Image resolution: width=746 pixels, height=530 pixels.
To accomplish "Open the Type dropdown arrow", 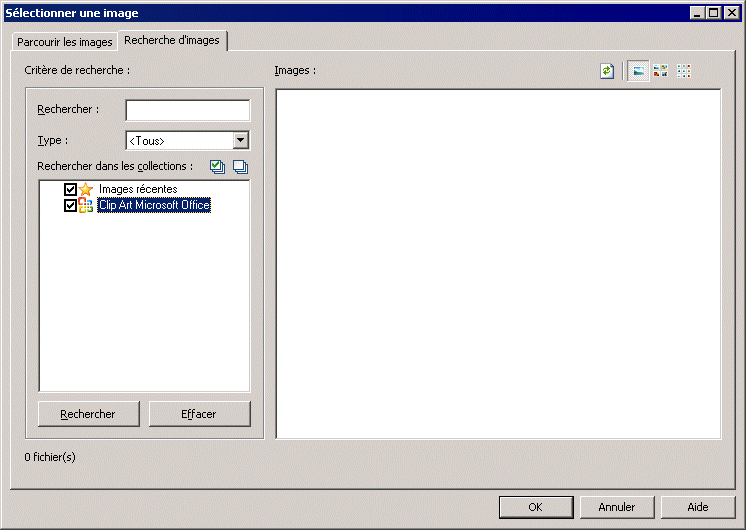I will point(240,140).
